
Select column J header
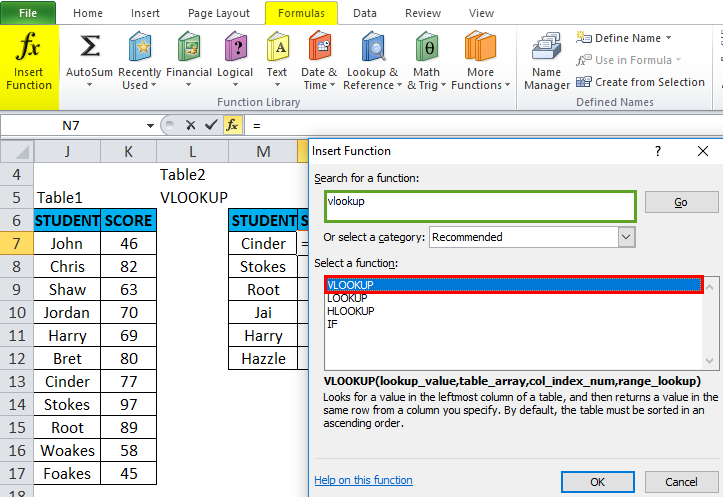tap(67, 152)
